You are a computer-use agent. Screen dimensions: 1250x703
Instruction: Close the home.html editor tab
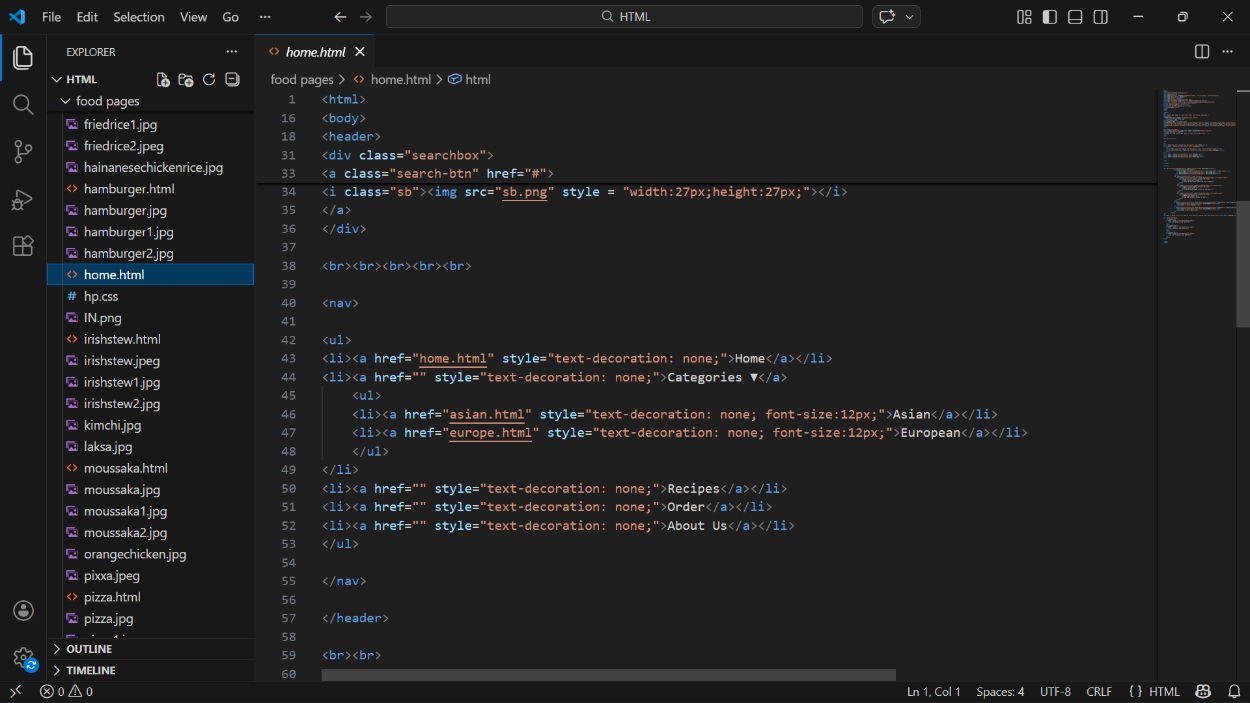(360, 52)
